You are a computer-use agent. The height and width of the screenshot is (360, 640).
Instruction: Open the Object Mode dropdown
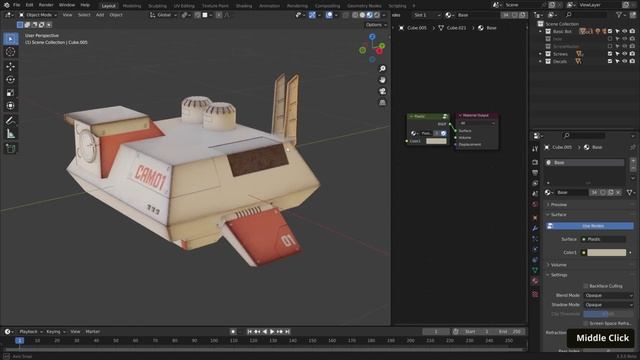[38, 15]
